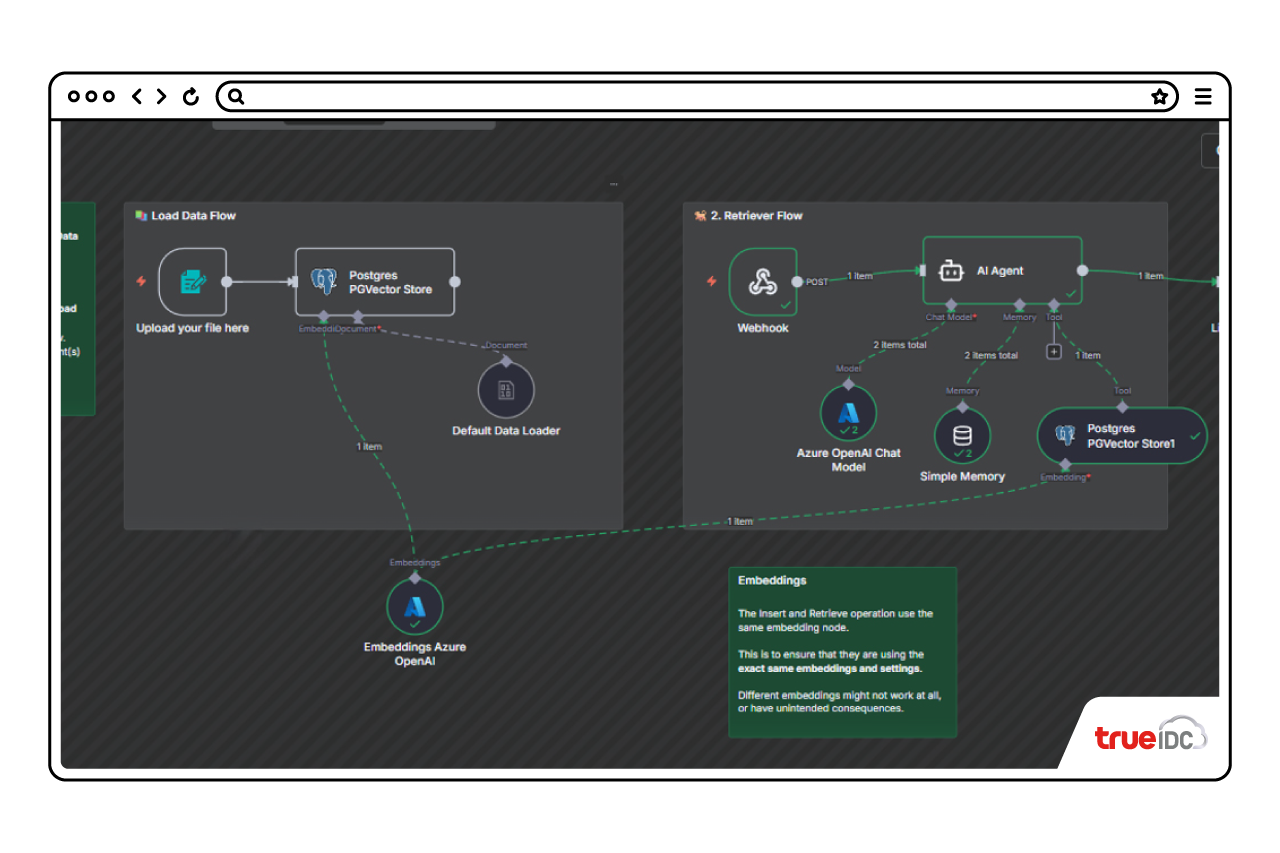
Task: Click the Chat Model connector diamond on AI Agent
Action: point(950,304)
